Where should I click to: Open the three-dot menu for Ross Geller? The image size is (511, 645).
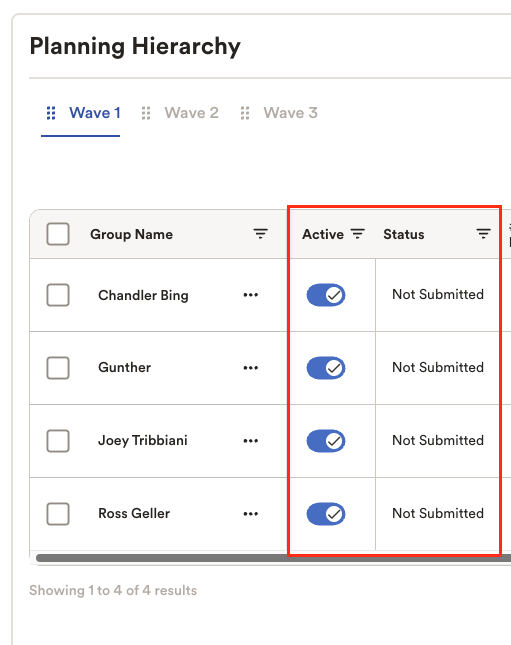pos(251,514)
